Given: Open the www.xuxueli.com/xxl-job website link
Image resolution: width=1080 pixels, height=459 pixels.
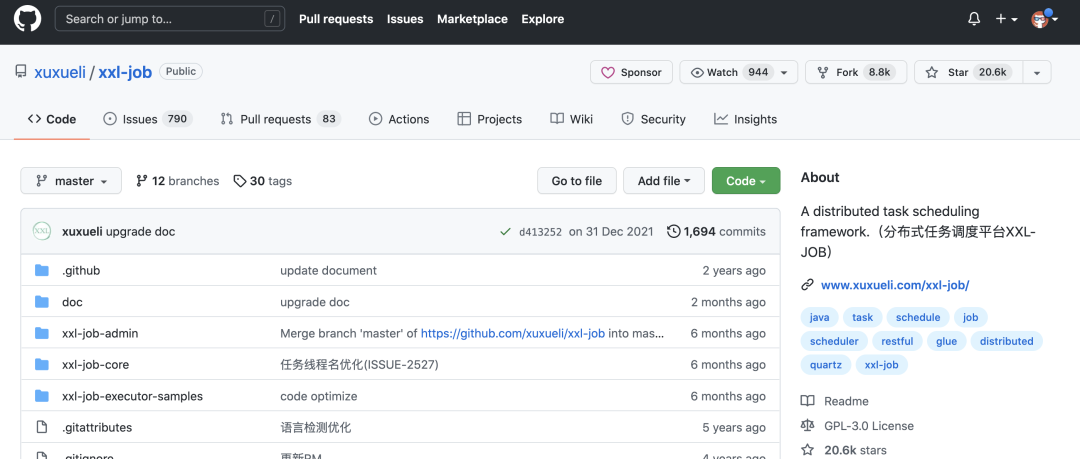Looking at the screenshot, I should [x=895, y=285].
